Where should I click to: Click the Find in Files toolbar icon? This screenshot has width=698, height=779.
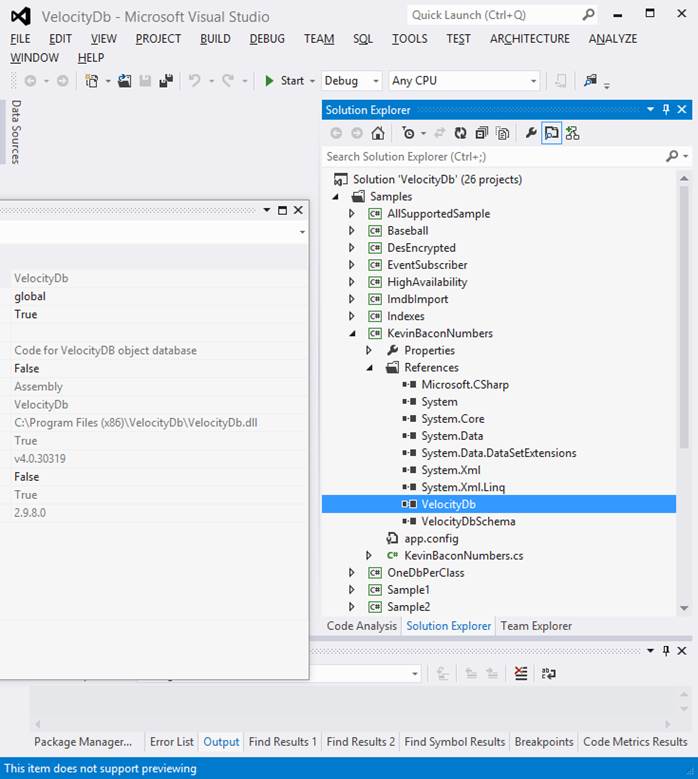590,80
